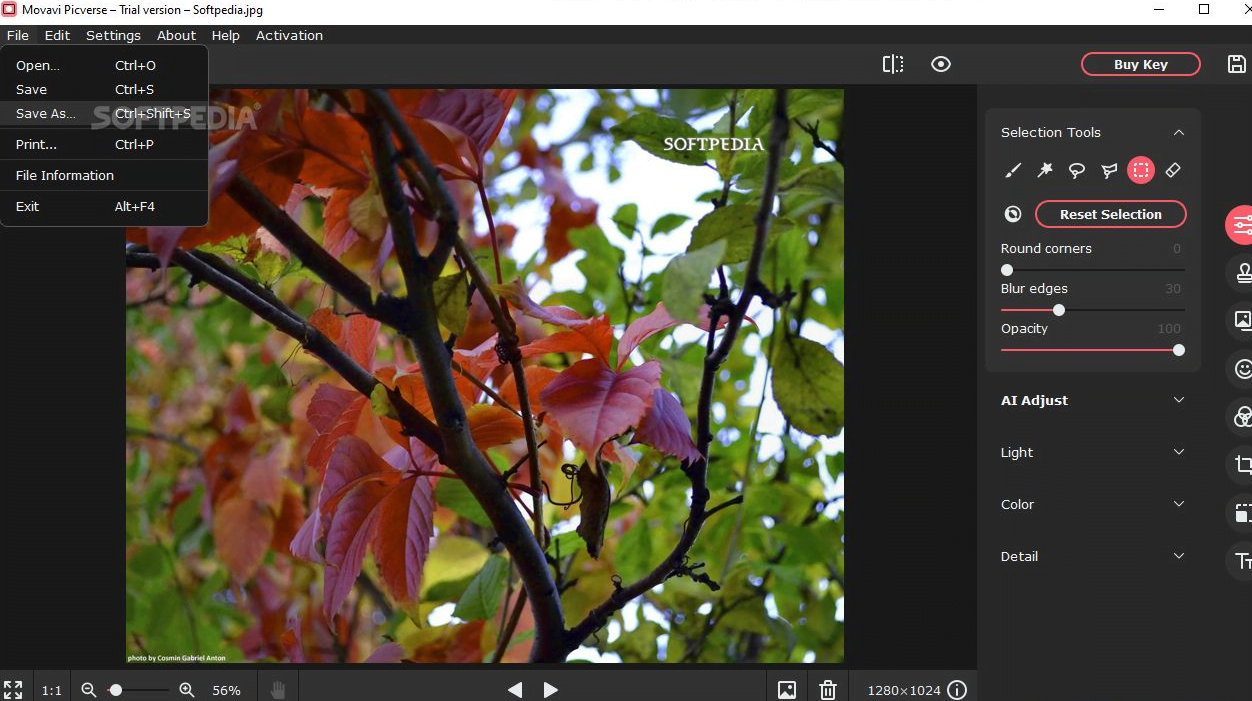Viewport: 1252px width, 701px height.
Task: Switch to the Eraser selection tool
Action: click(x=1172, y=170)
